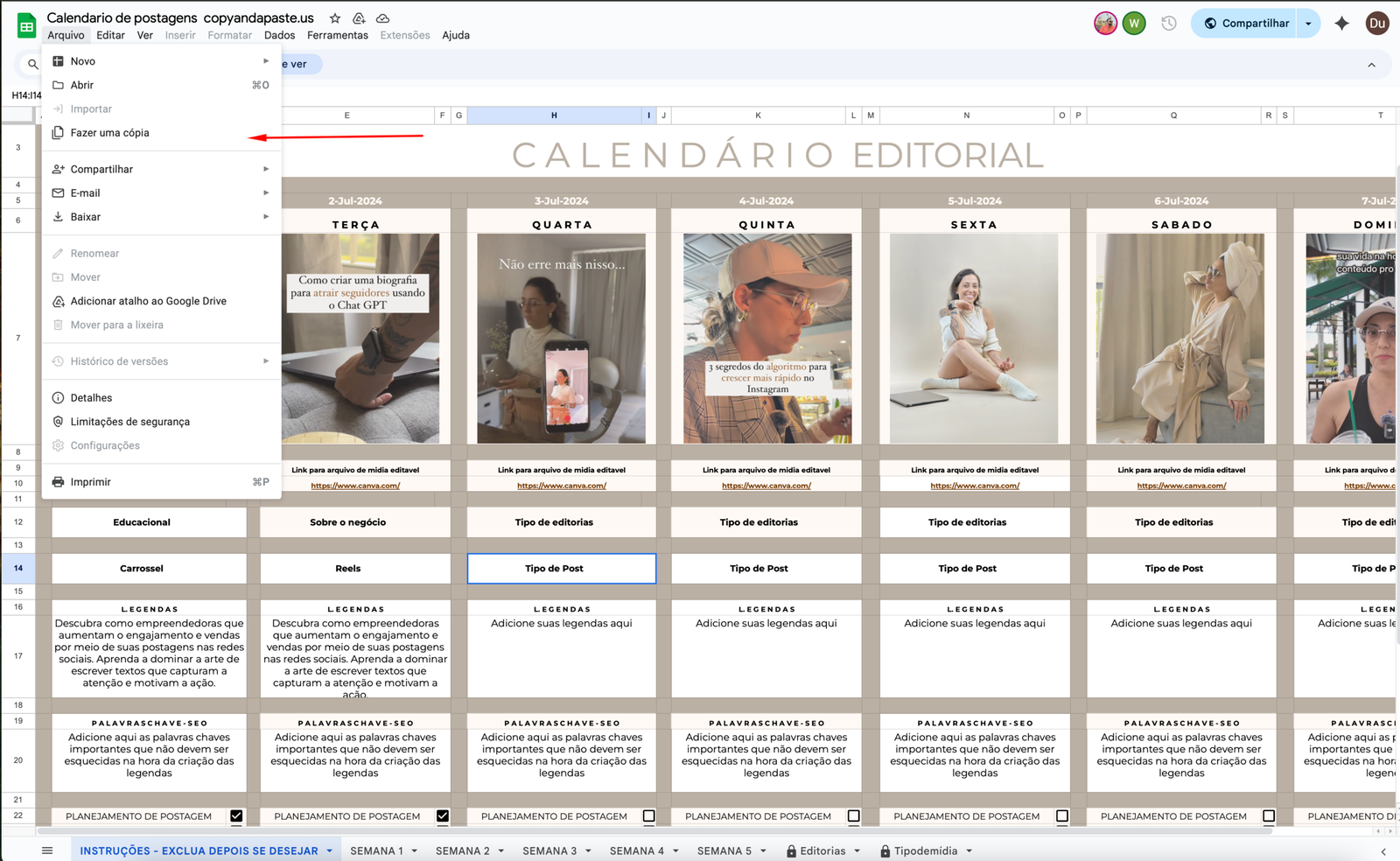The image size is (1400, 861).
Task: Select Fazer uma cópia menu item
Action: pos(110,133)
